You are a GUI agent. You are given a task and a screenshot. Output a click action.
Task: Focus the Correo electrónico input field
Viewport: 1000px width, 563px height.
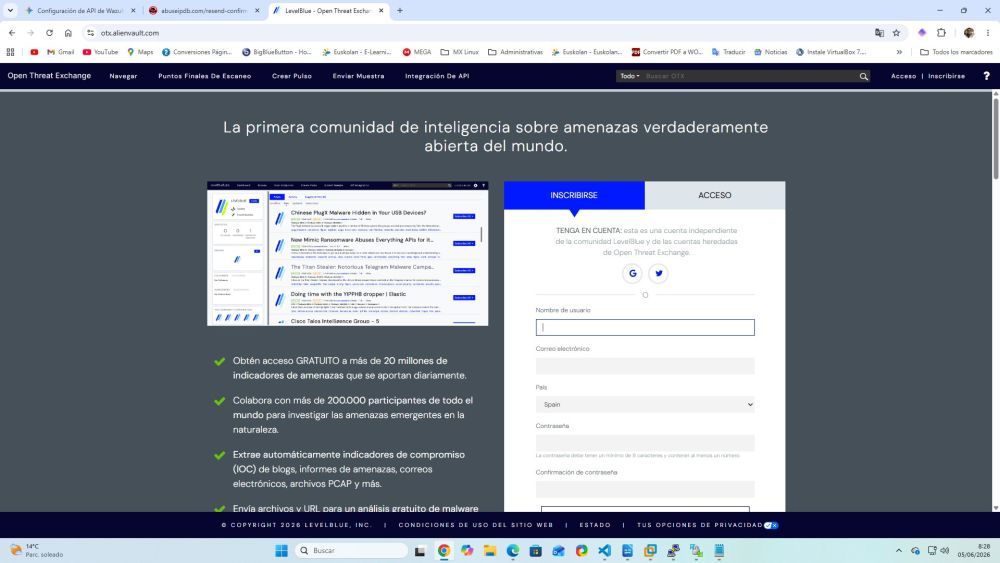click(645, 366)
